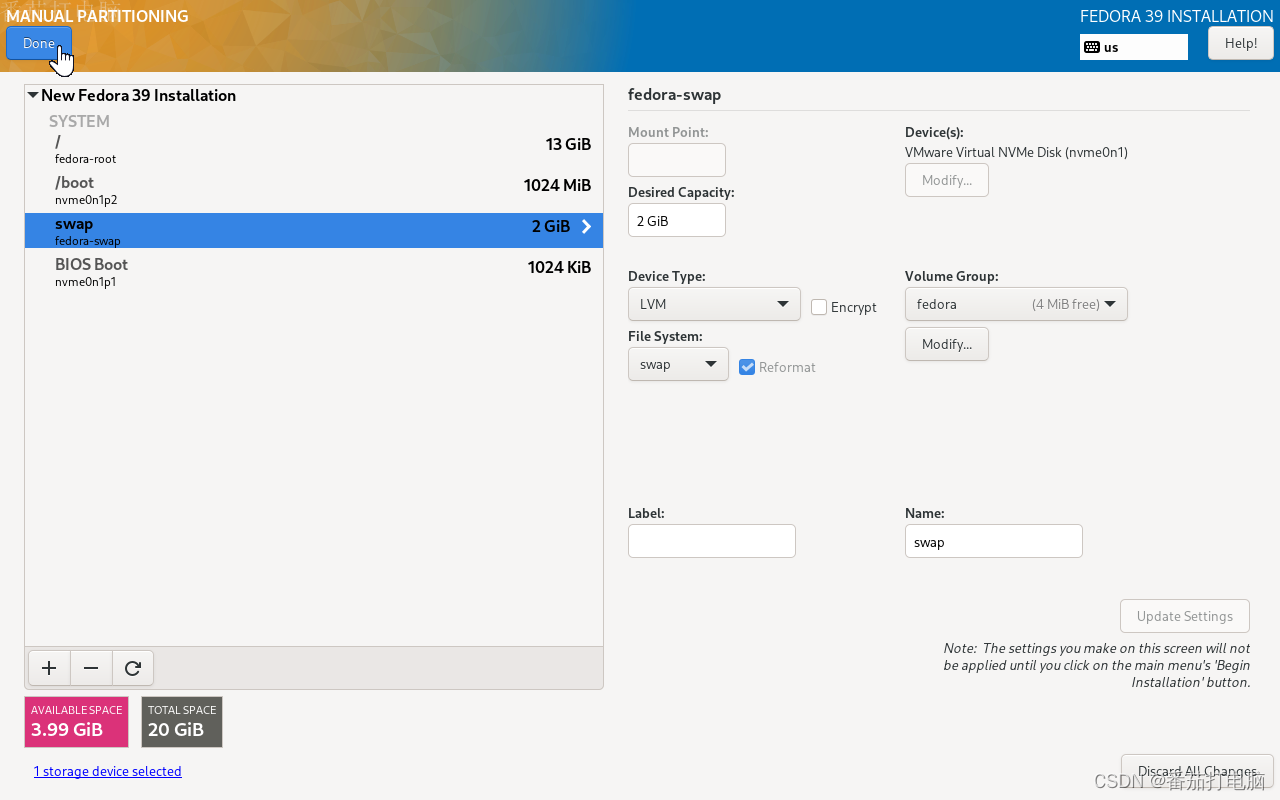
Task: Click Modify under Volume Group
Action: (x=947, y=344)
